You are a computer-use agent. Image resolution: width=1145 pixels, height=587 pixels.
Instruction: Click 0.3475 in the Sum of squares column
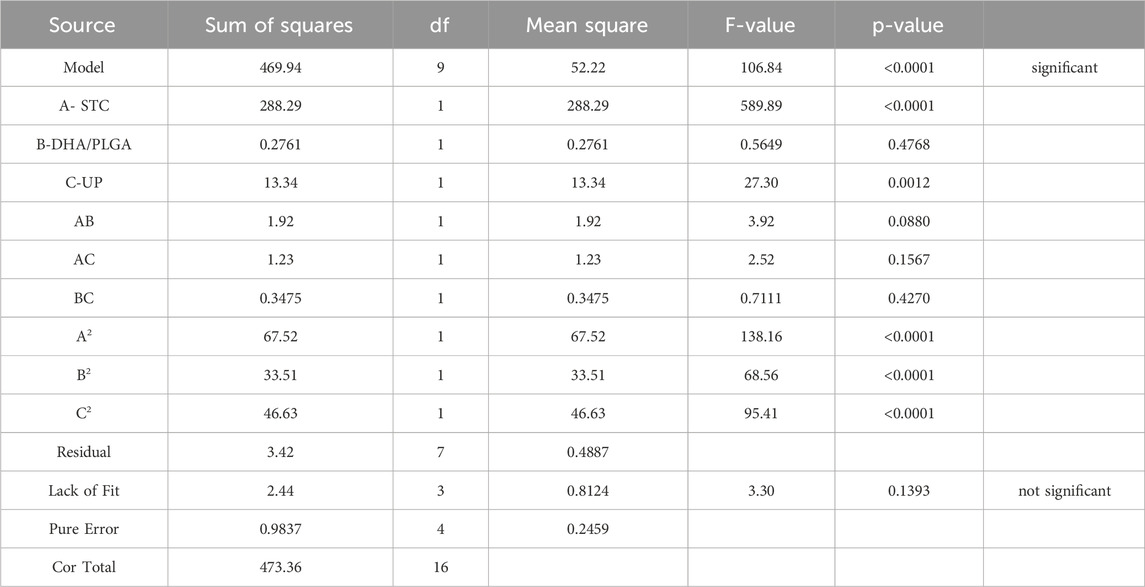280,298
